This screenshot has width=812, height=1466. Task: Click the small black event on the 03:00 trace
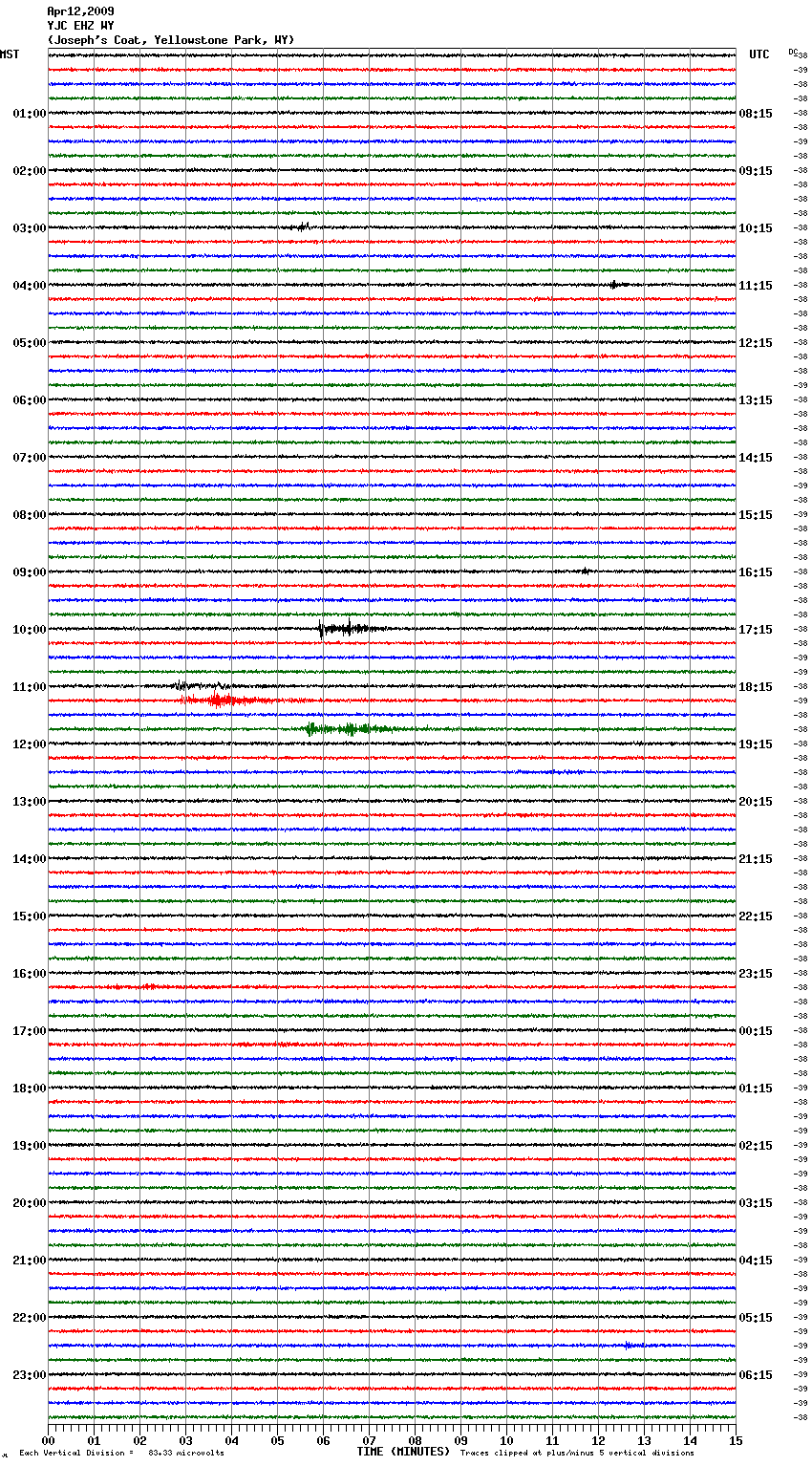click(302, 227)
